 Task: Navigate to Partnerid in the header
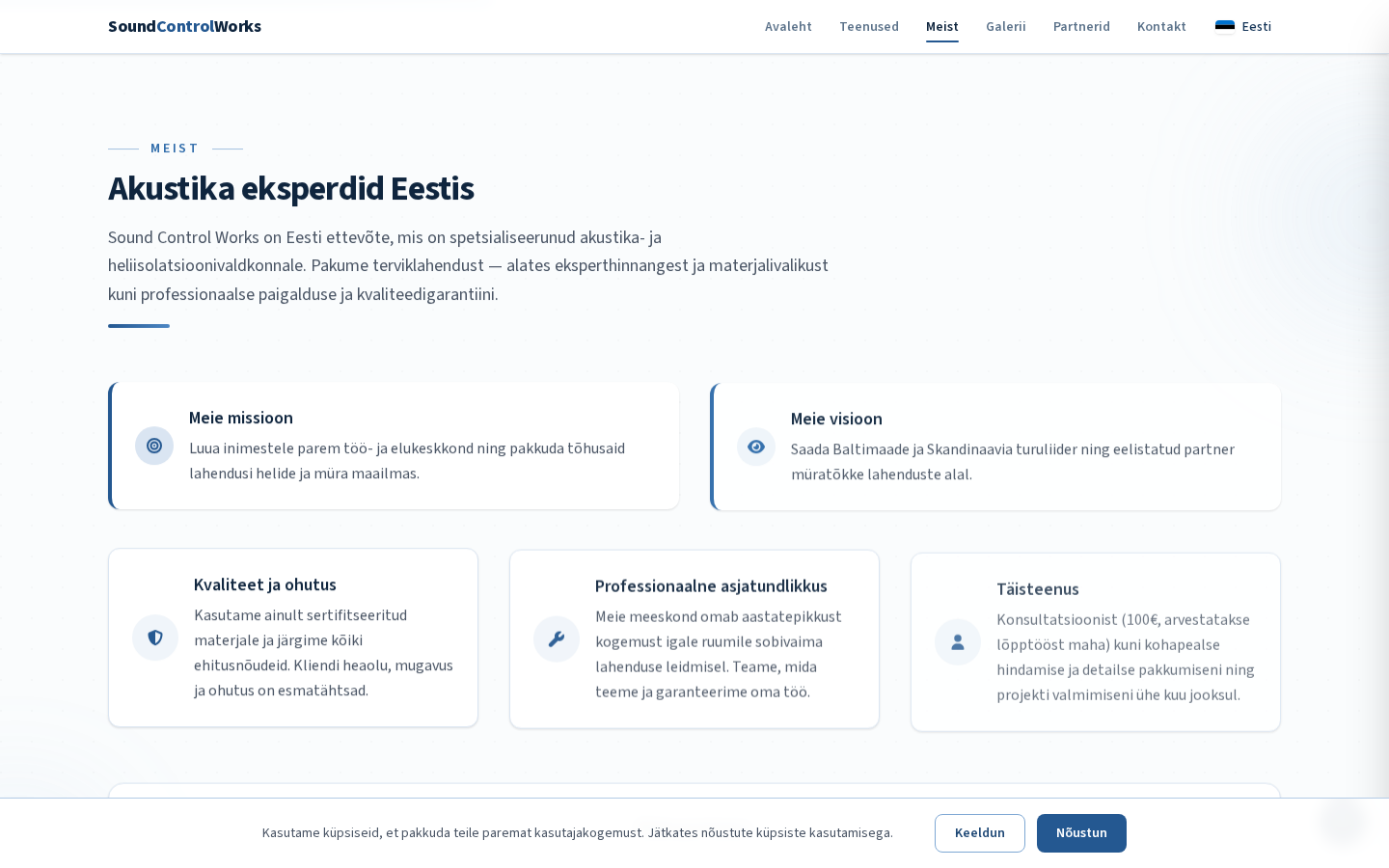(x=1081, y=26)
